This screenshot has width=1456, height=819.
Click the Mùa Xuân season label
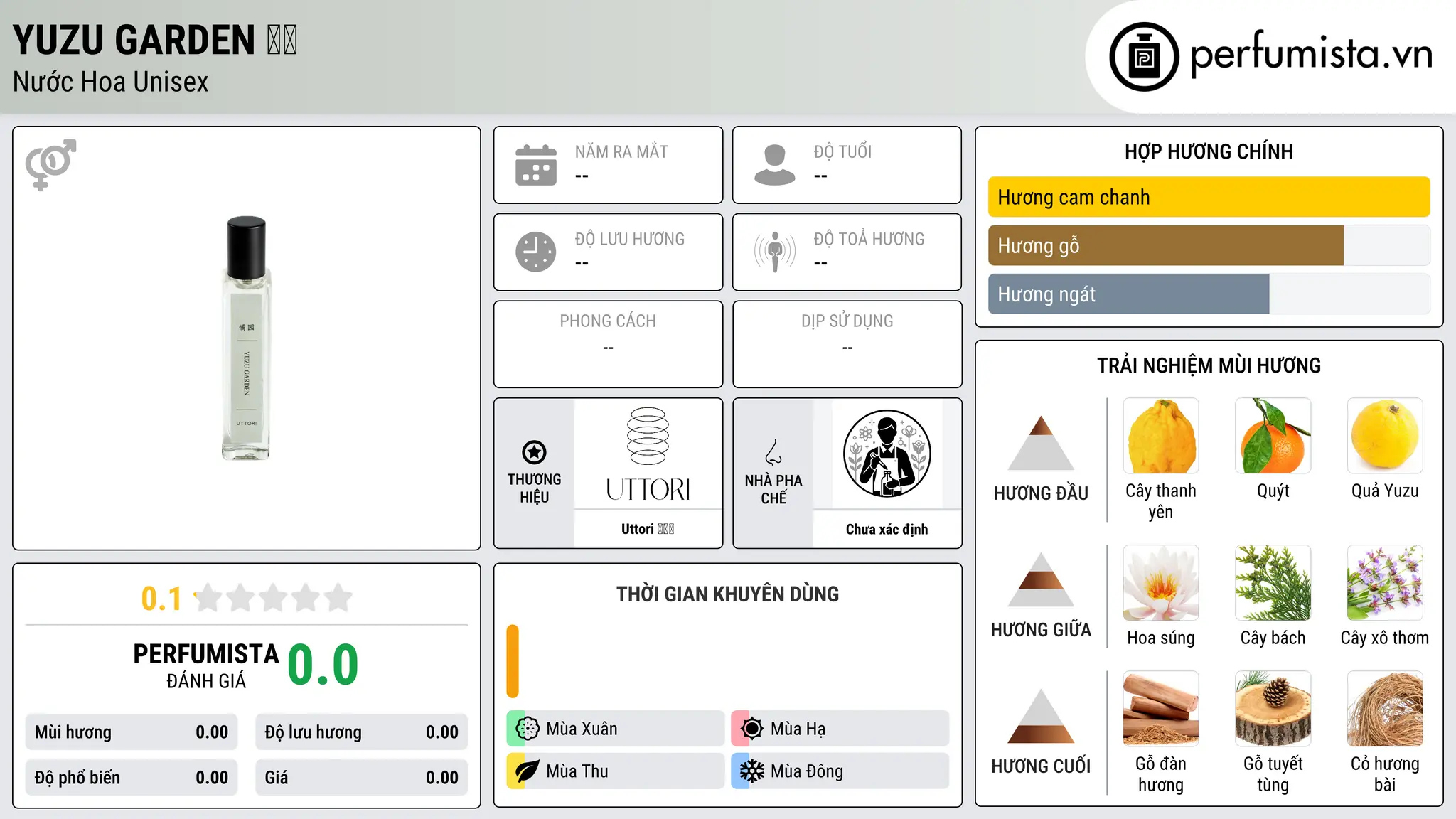pyautogui.click(x=582, y=729)
